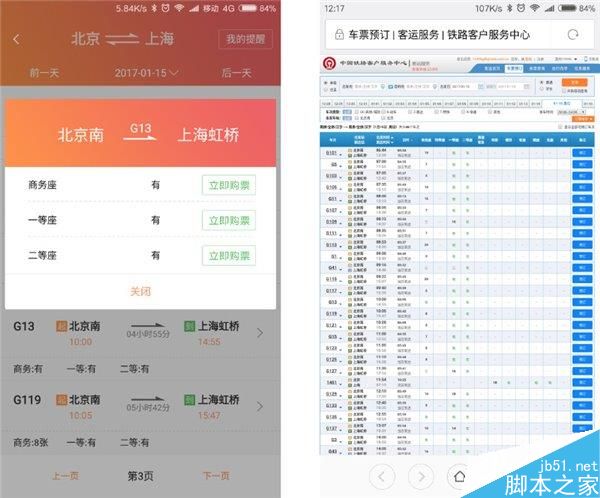Toggle the show-all-bookable-trains checkbox
Image resolution: width=600 pixels, height=498 pixels.
(560, 127)
